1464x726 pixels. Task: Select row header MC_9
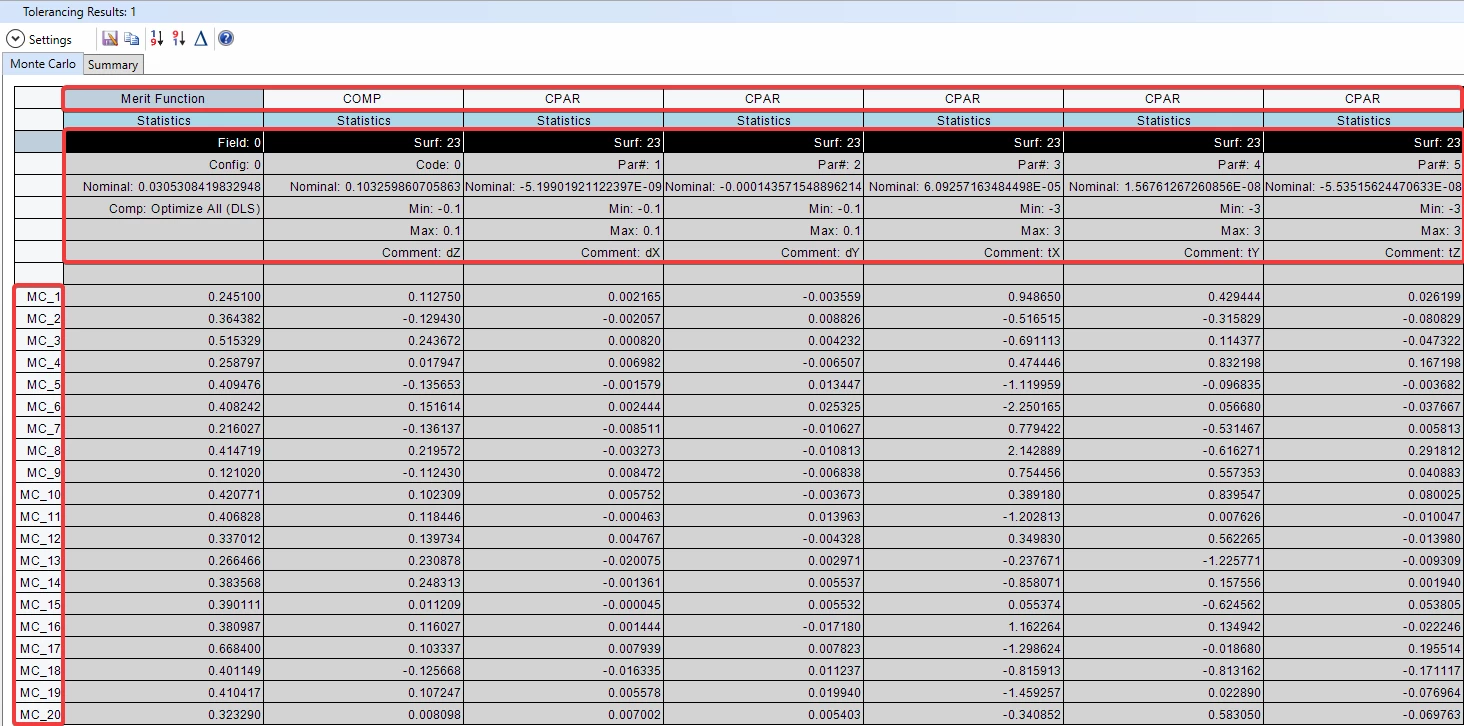(39, 473)
